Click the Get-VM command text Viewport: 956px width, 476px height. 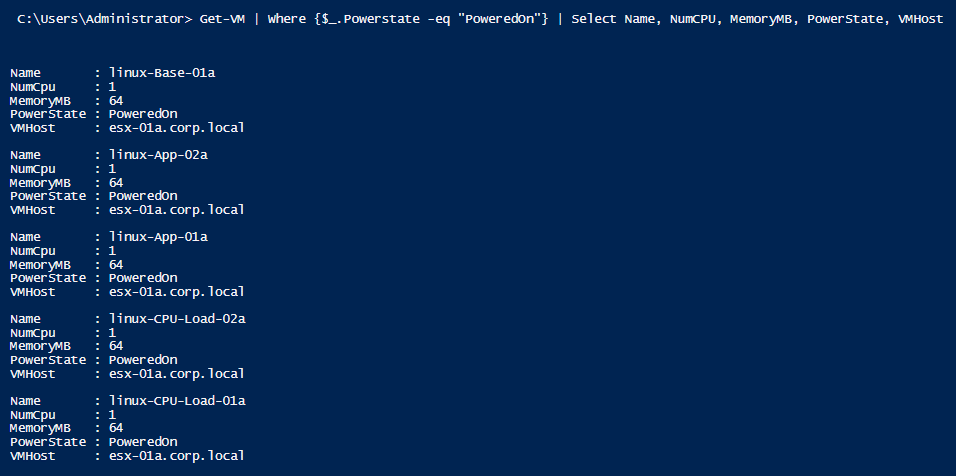pos(222,19)
